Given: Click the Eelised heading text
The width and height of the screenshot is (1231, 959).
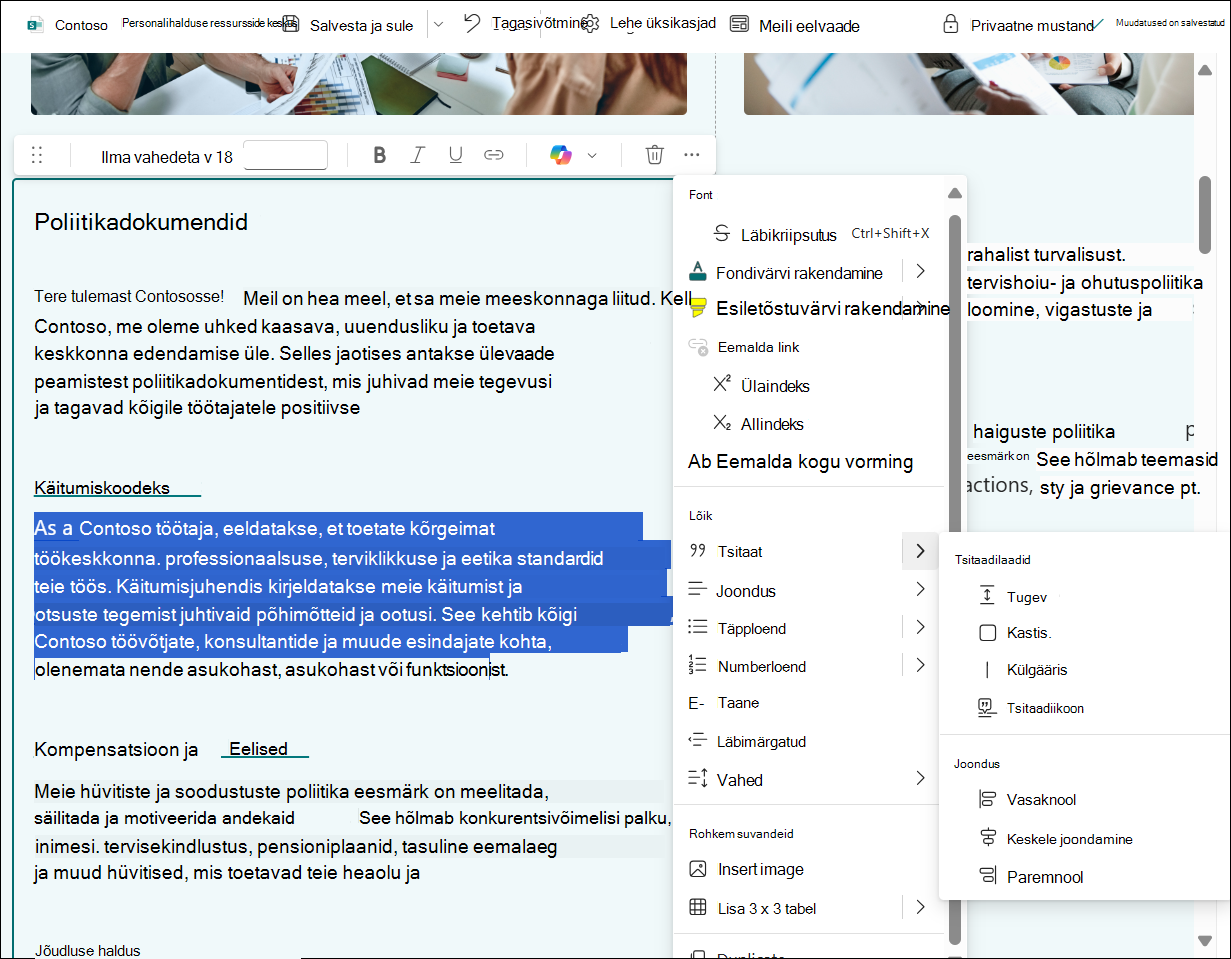Looking at the screenshot, I should 258,749.
